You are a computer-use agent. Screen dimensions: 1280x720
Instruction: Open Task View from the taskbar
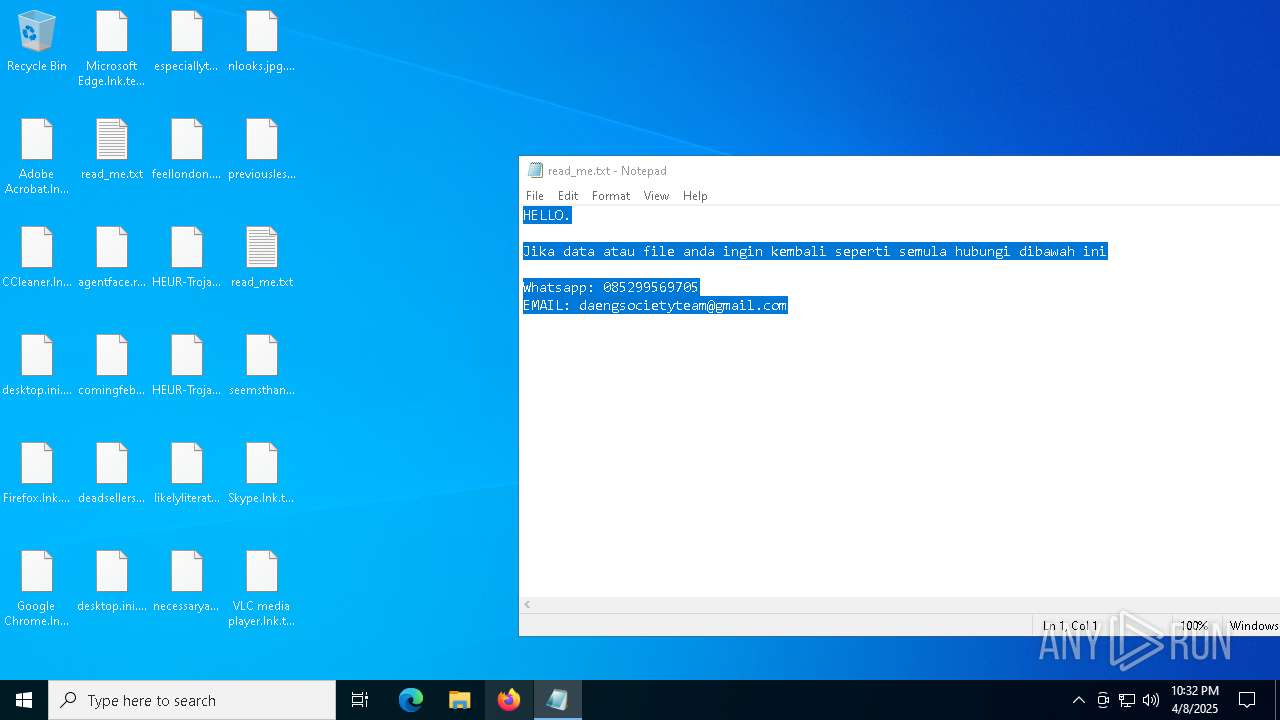[360, 700]
